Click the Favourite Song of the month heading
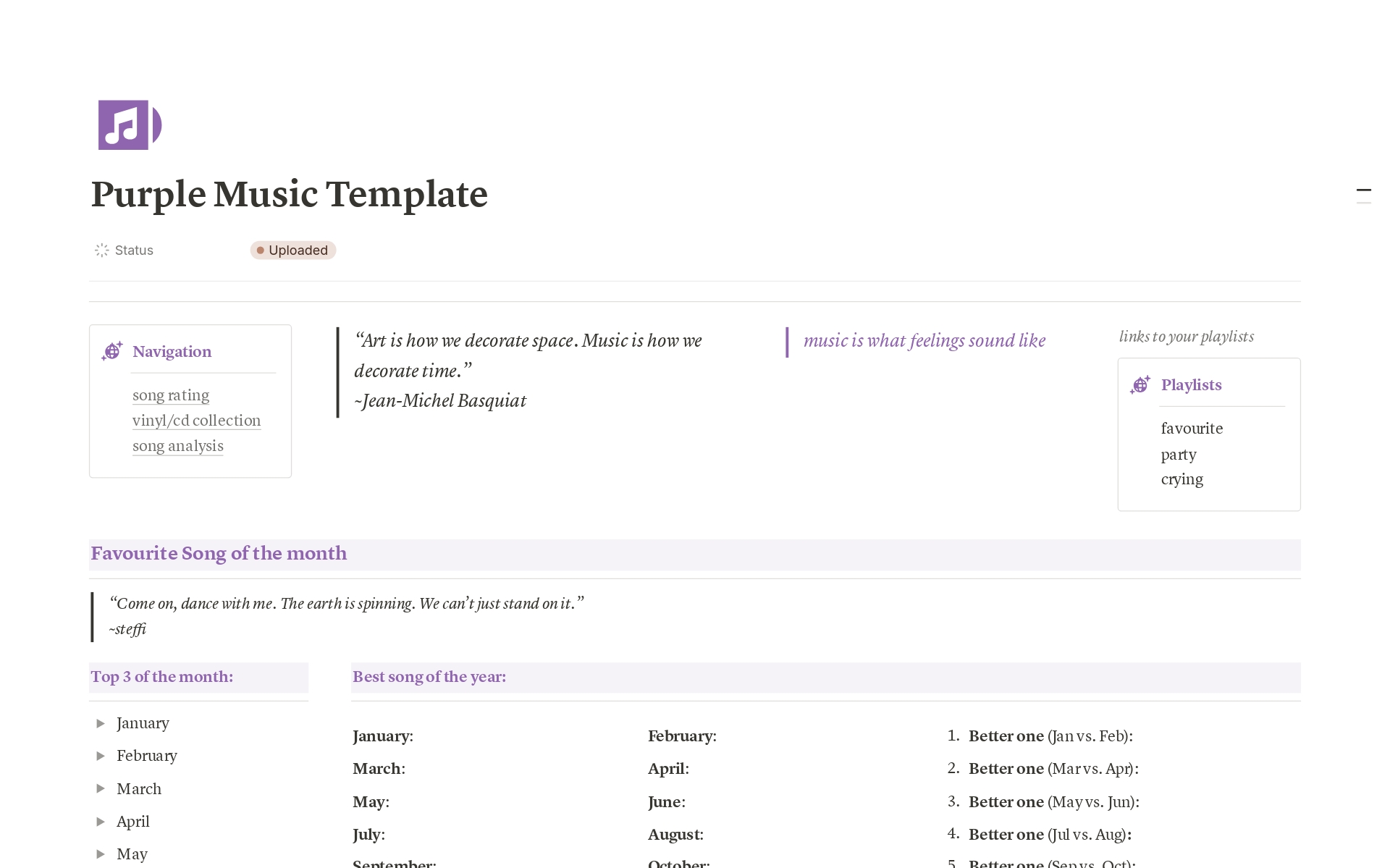 pos(218,554)
